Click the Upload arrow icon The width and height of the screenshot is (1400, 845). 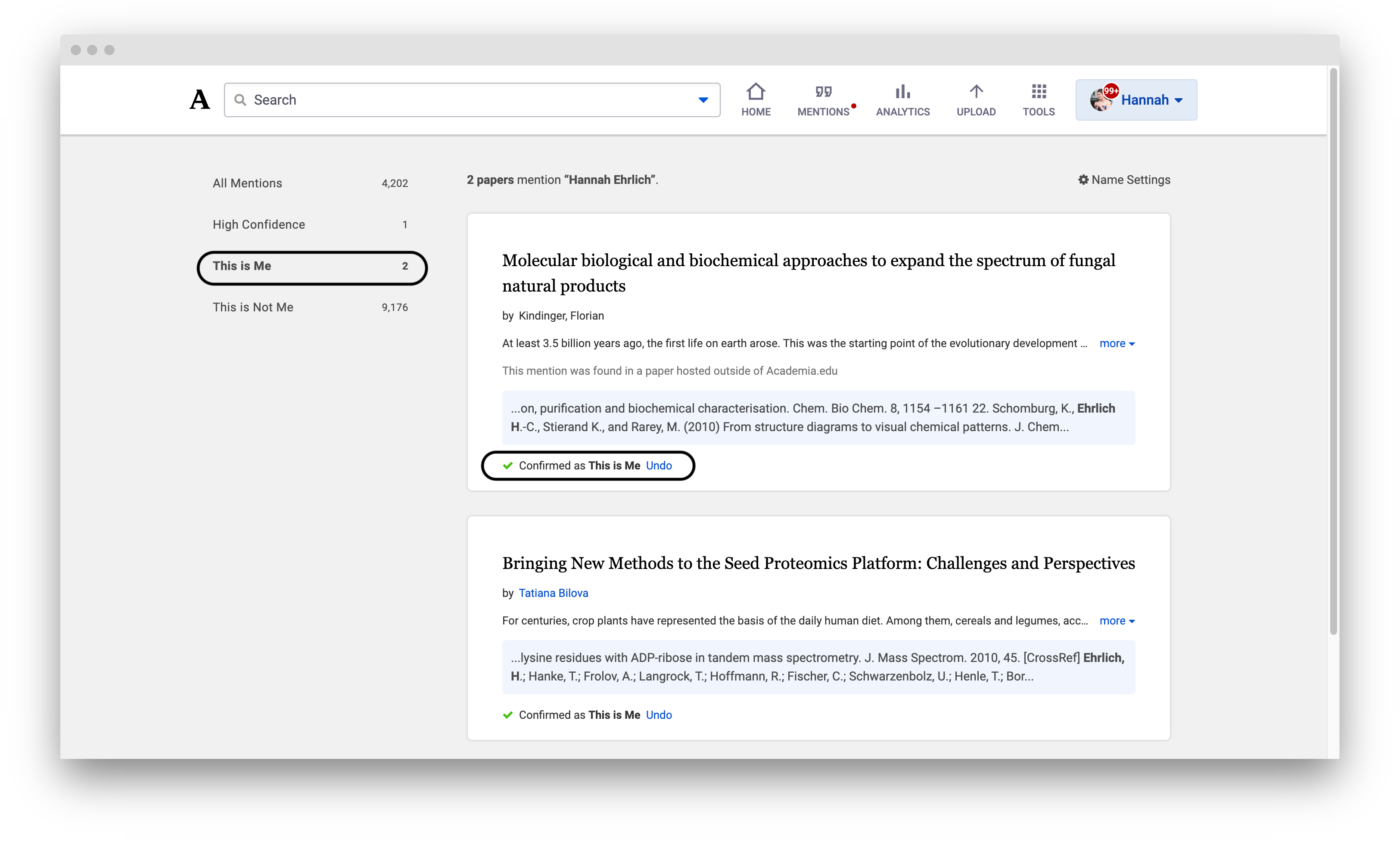[976, 91]
